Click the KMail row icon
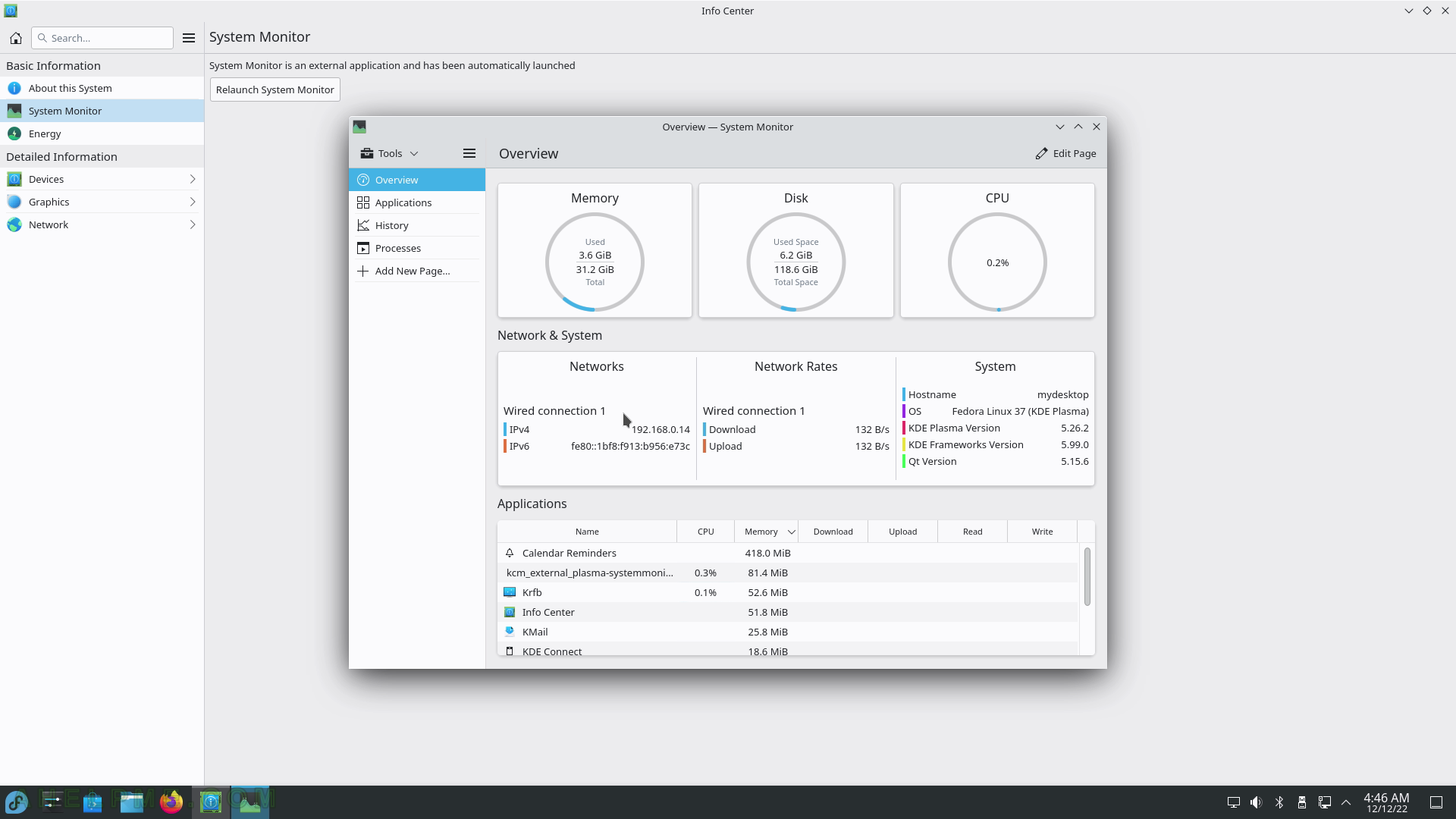This screenshot has width=1456, height=819. 510,632
